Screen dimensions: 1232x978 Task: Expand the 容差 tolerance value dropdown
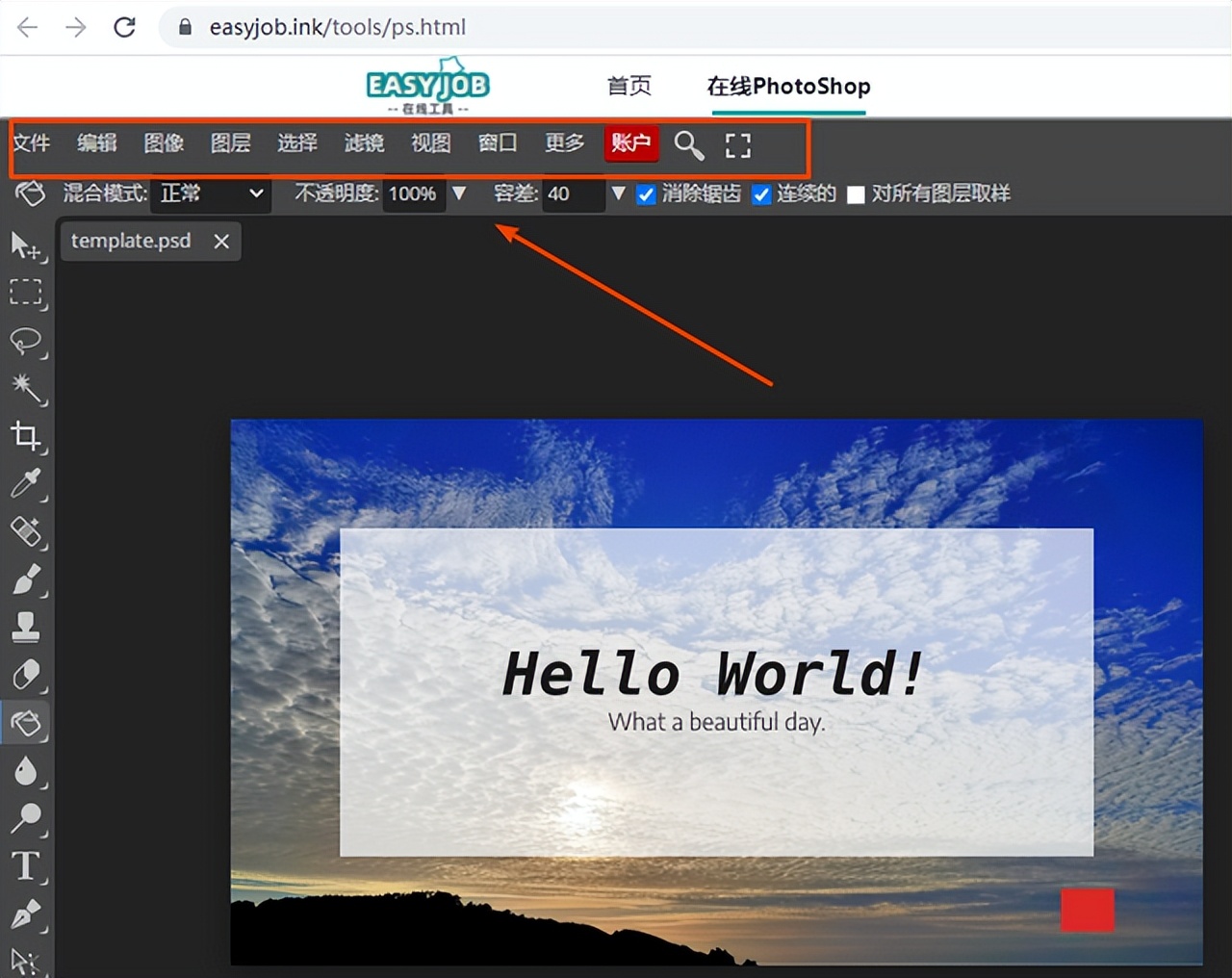(x=618, y=193)
